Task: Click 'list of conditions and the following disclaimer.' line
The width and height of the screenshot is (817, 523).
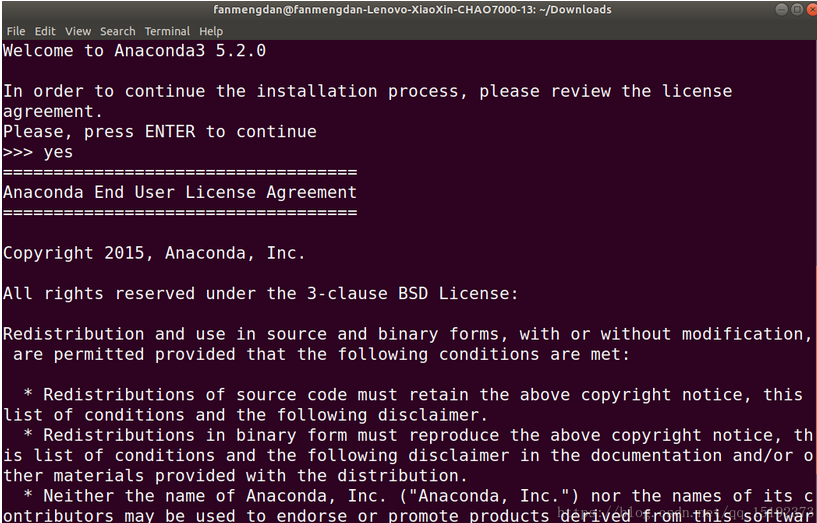Action: click(x=245, y=415)
